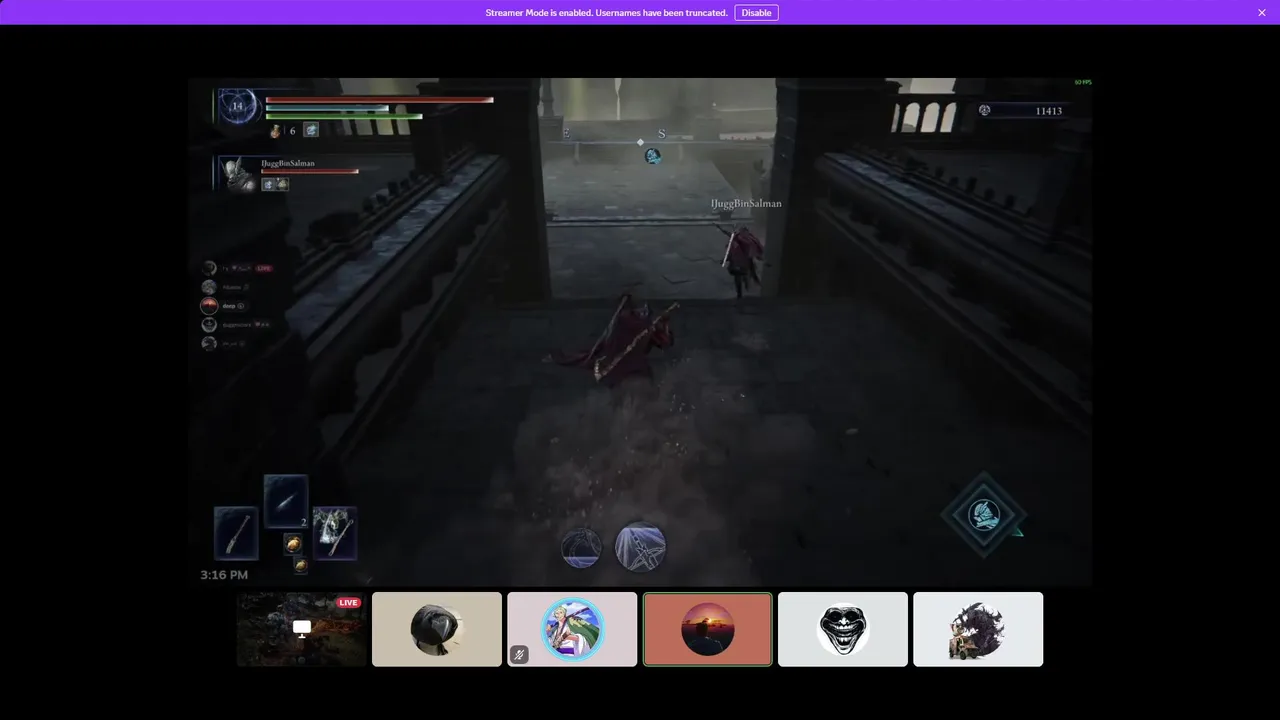Click the green stamina bar in the HUD

343,116
